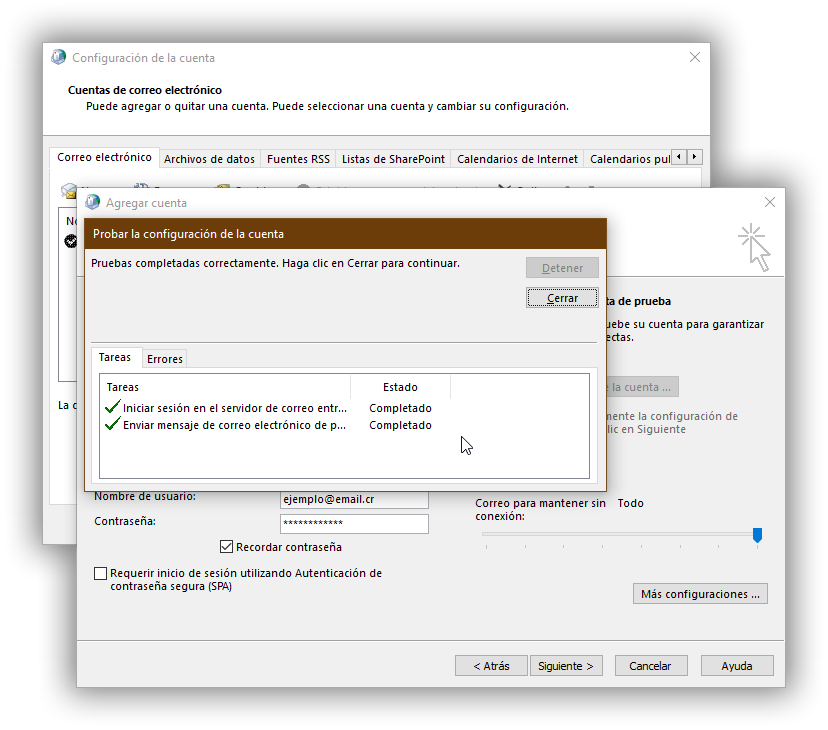Viewport: 828px width, 730px height.
Task: Enable Autenticación de contraseña segura (SPA)
Action: pos(101,573)
